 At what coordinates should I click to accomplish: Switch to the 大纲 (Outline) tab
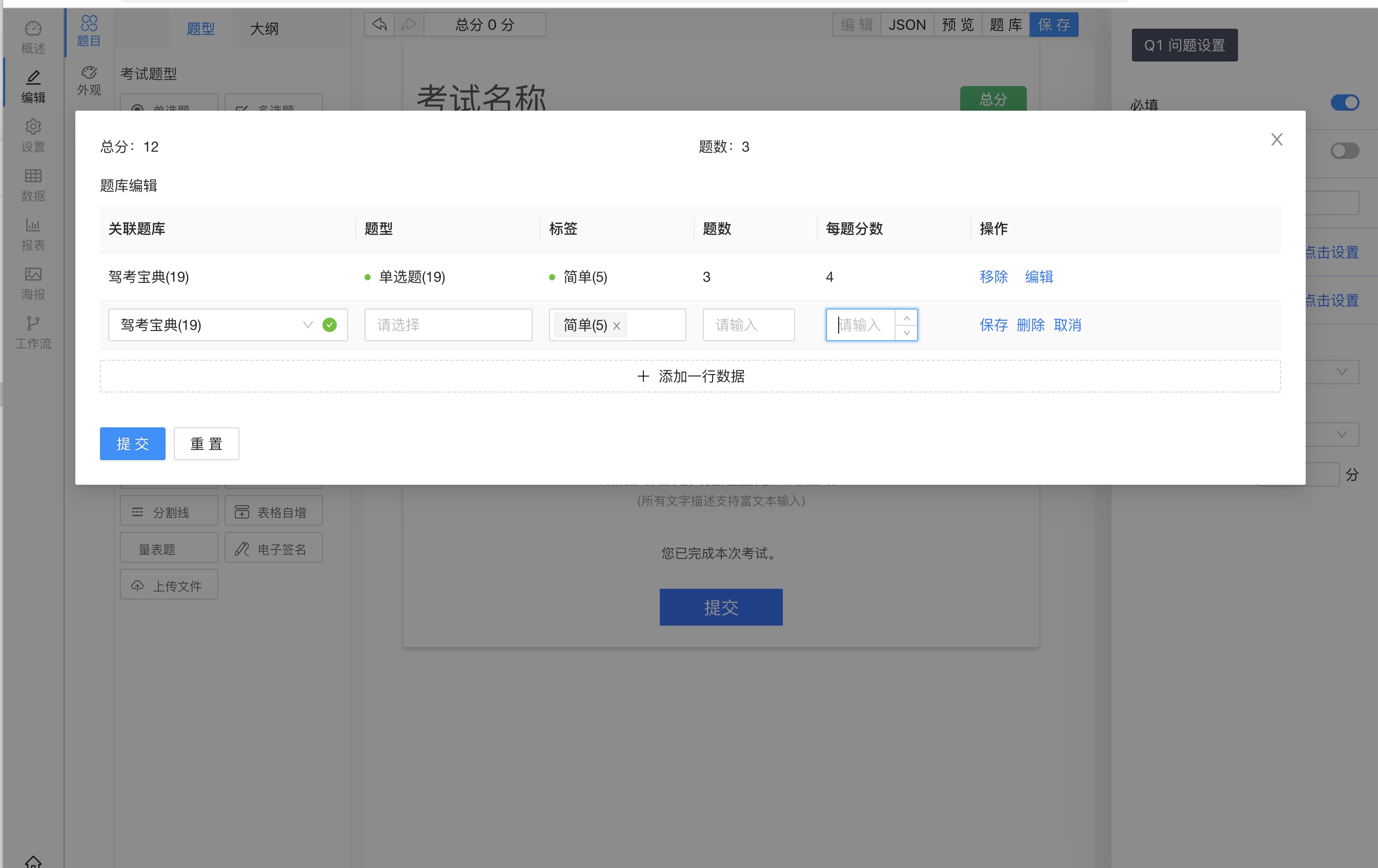click(x=264, y=28)
